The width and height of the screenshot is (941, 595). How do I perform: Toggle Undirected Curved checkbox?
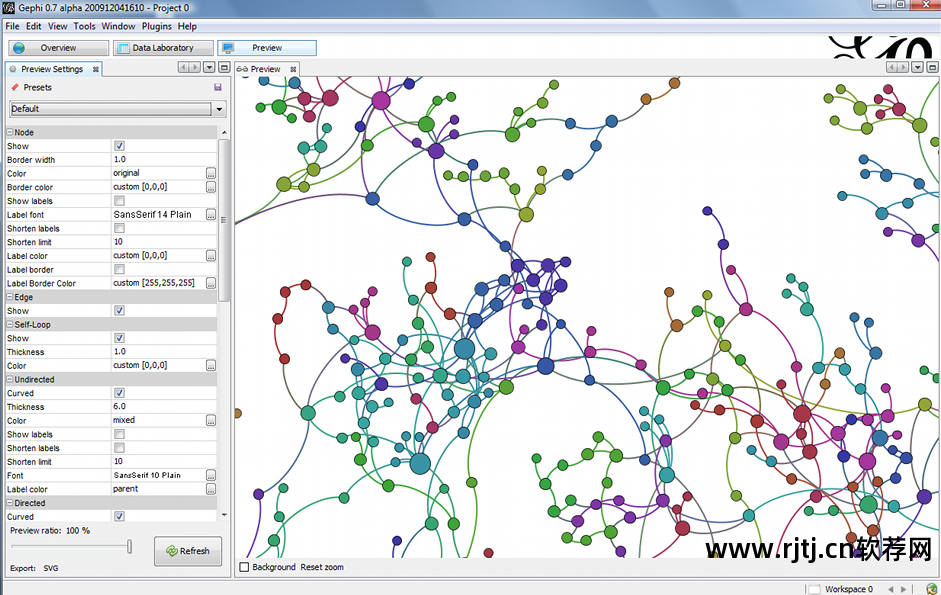coord(119,393)
